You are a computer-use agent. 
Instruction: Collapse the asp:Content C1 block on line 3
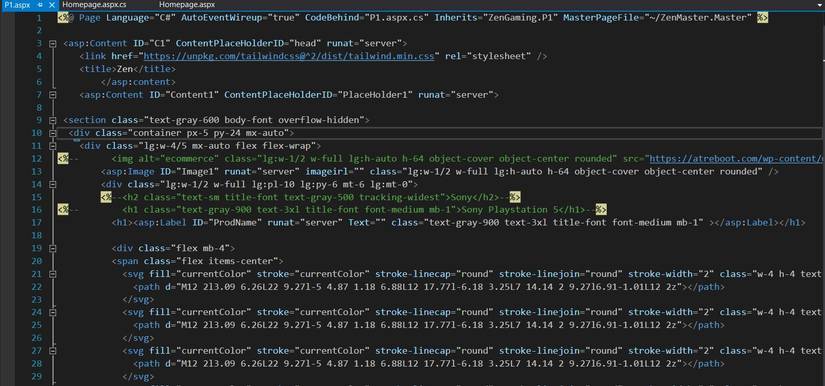(x=53, y=44)
